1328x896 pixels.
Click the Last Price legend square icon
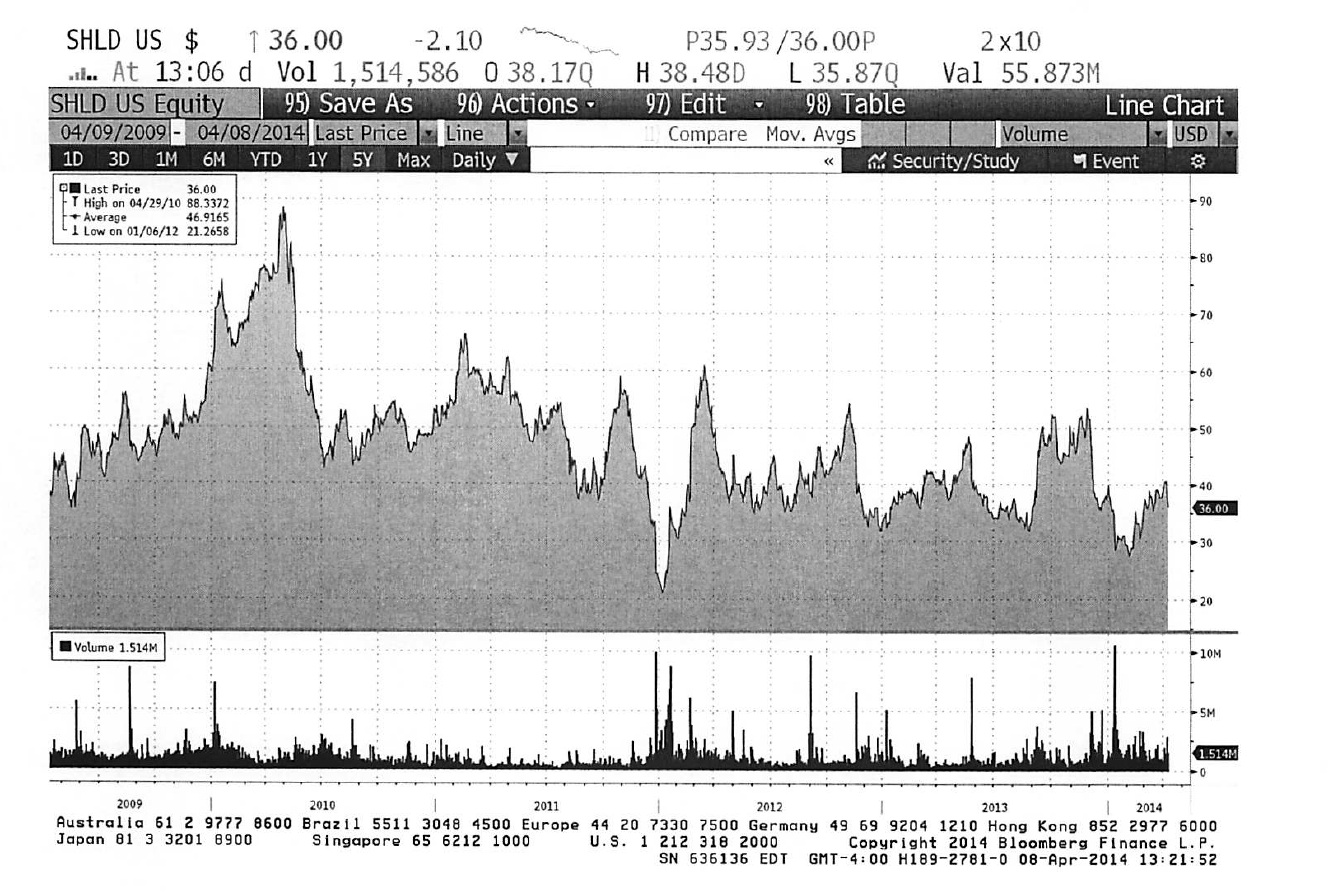(75, 189)
